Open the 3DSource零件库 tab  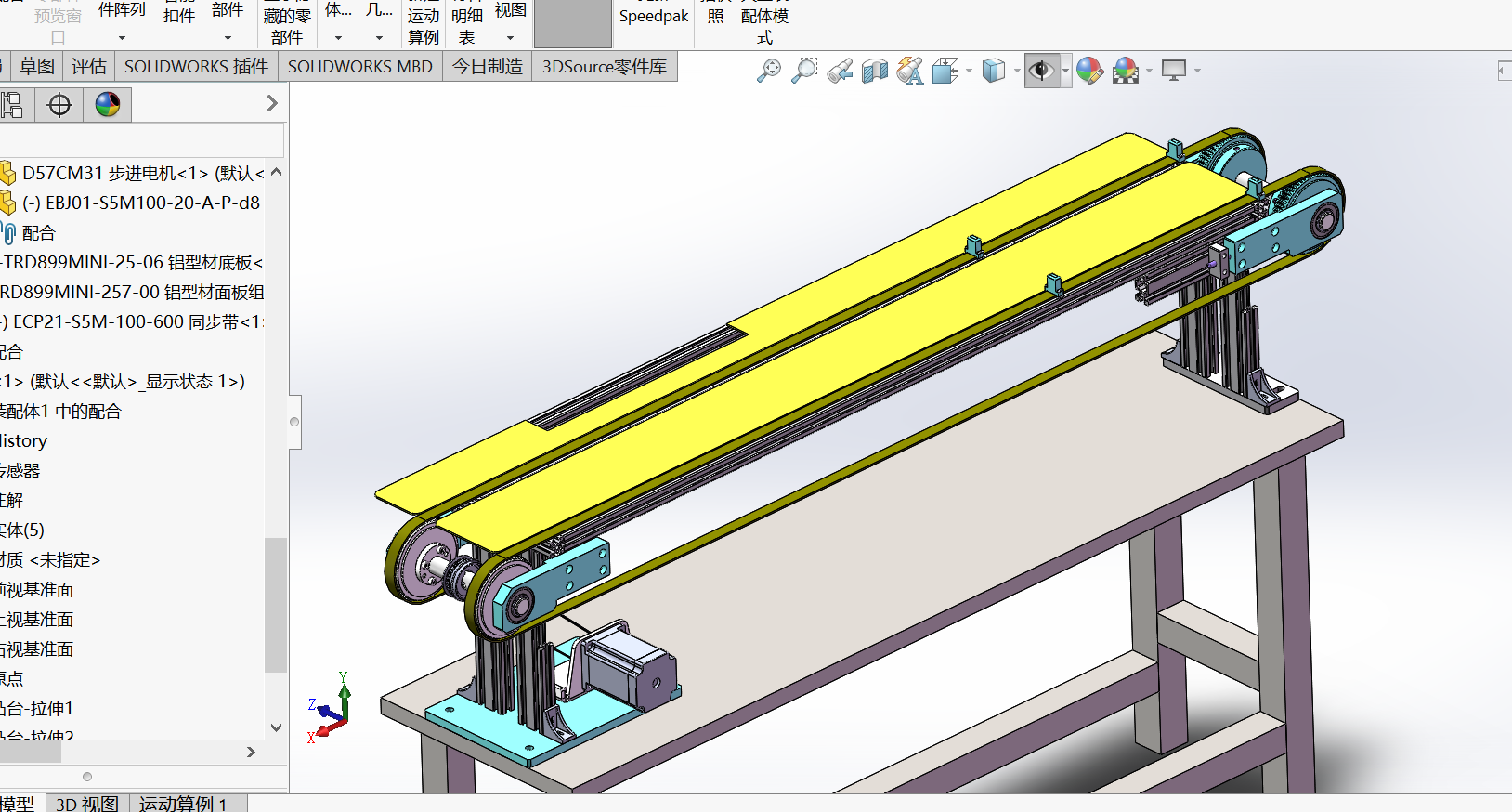coord(604,67)
